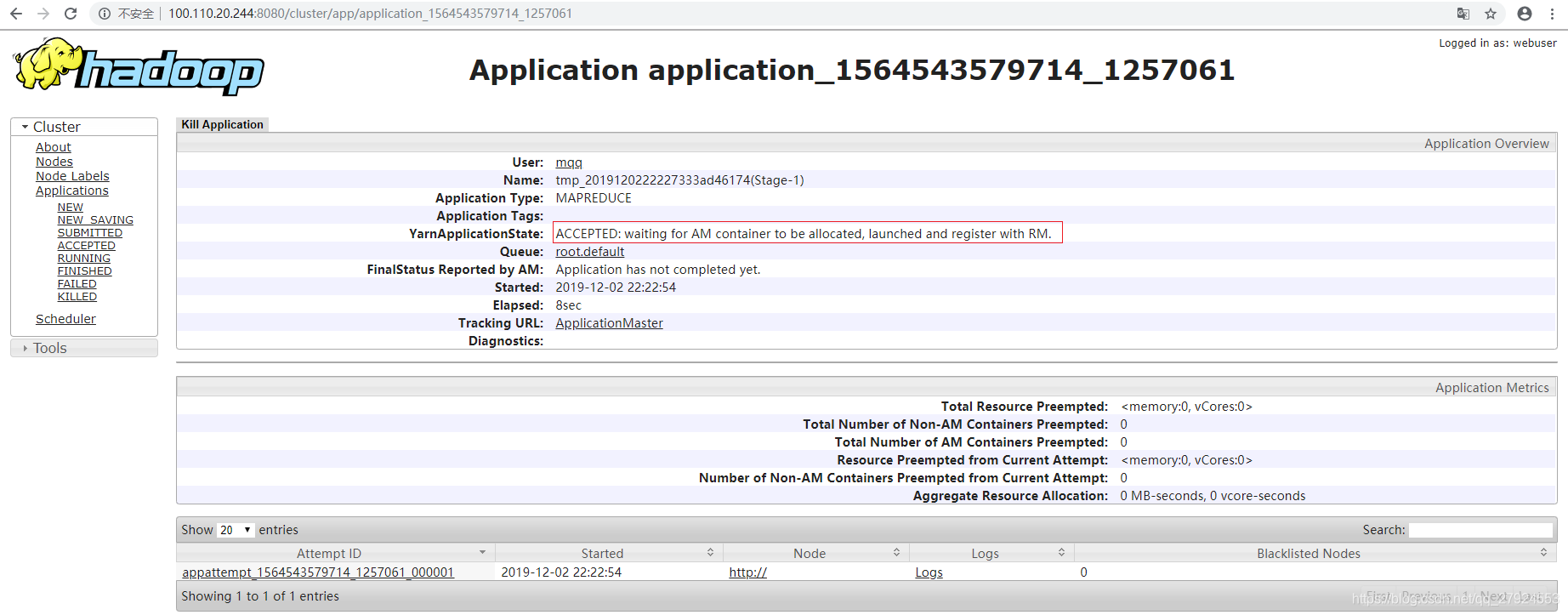The height and width of the screenshot is (615, 1568).
Task: Click the Elapsed value 8sec
Action: [x=568, y=305]
